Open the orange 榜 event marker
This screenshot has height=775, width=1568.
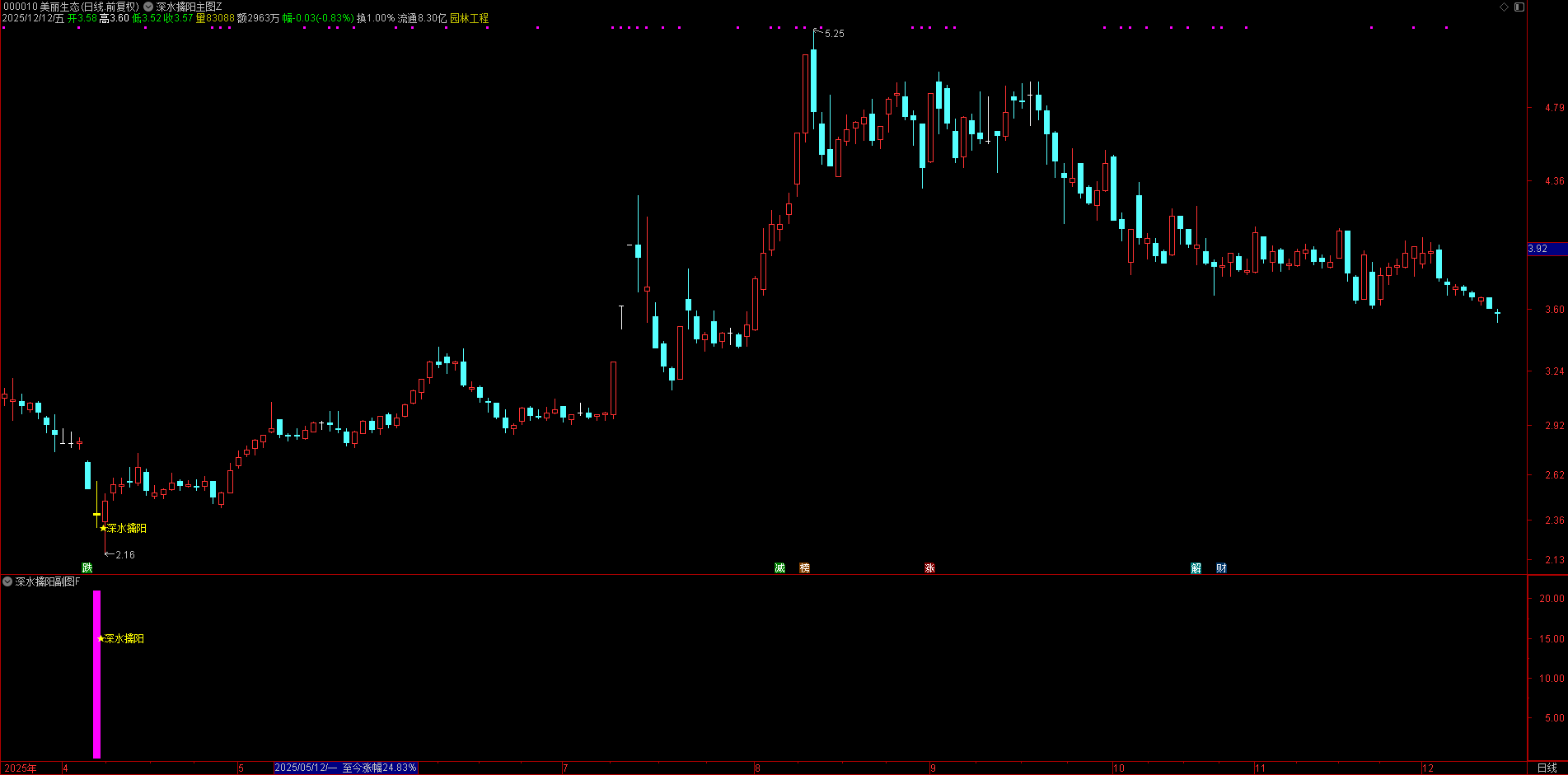pyautogui.click(x=804, y=567)
